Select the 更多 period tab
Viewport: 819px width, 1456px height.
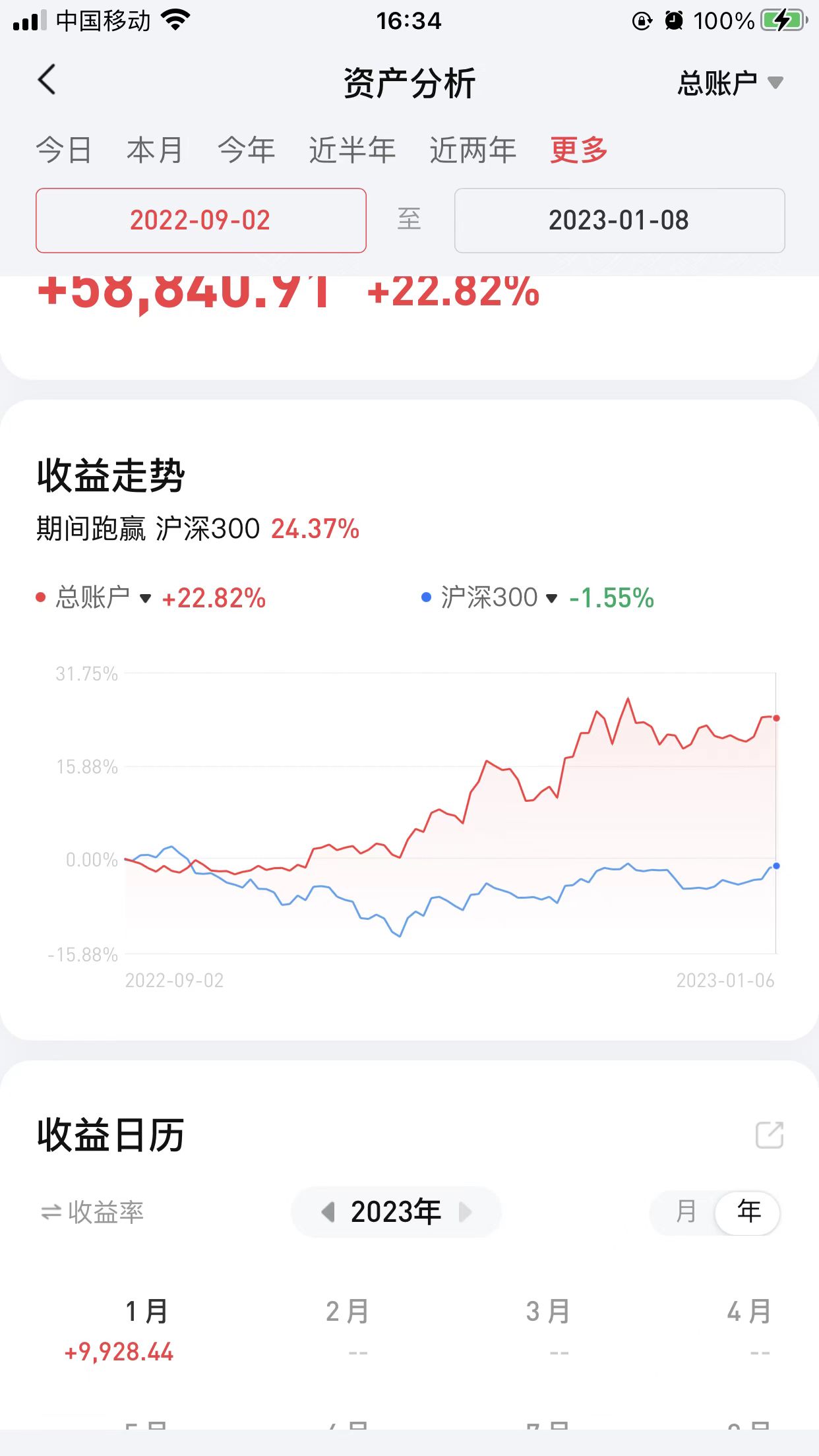click(x=578, y=150)
